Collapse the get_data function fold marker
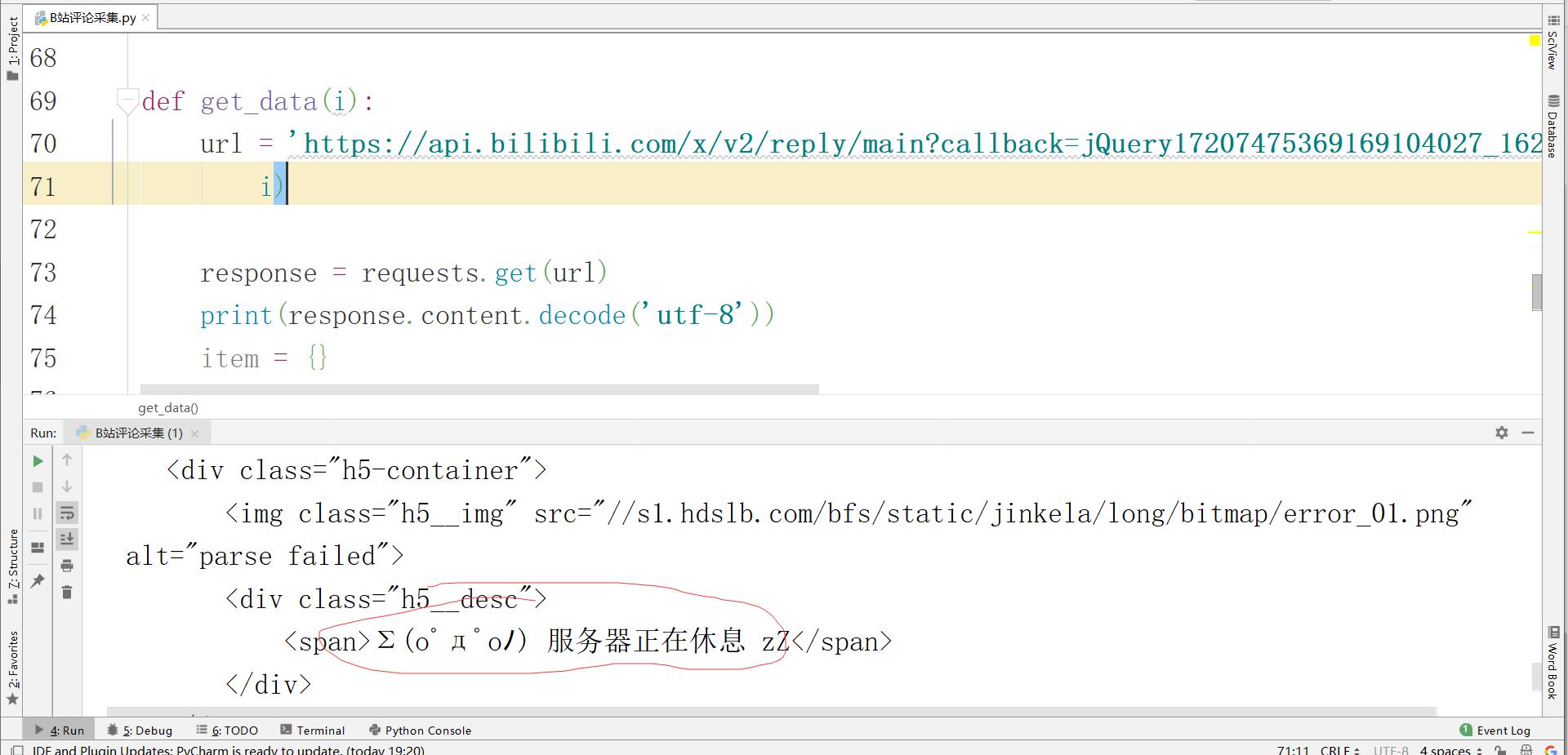Screen dimensions: 1568x755 (127, 101)
